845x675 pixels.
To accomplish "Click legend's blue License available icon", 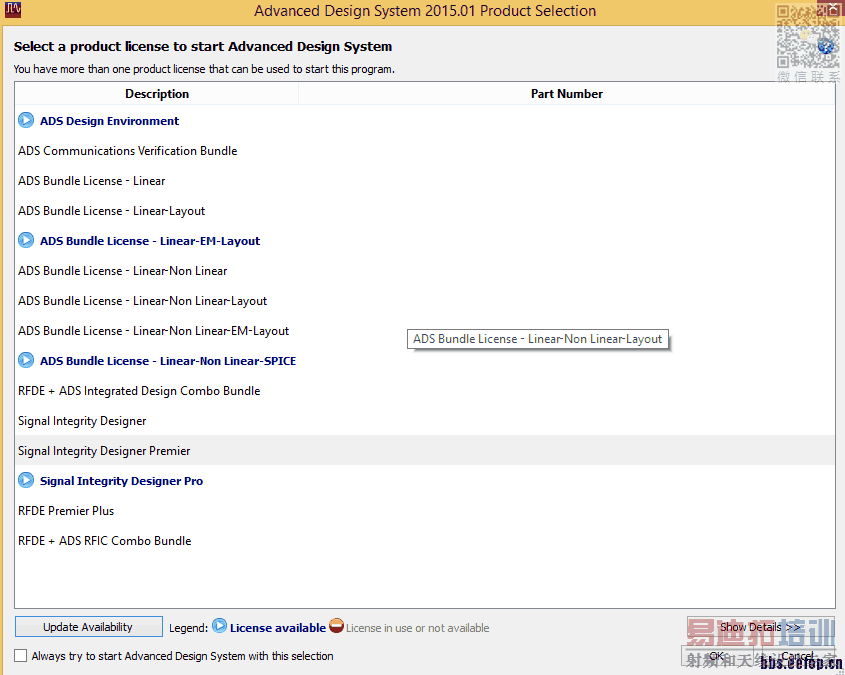I will (219, 626).
